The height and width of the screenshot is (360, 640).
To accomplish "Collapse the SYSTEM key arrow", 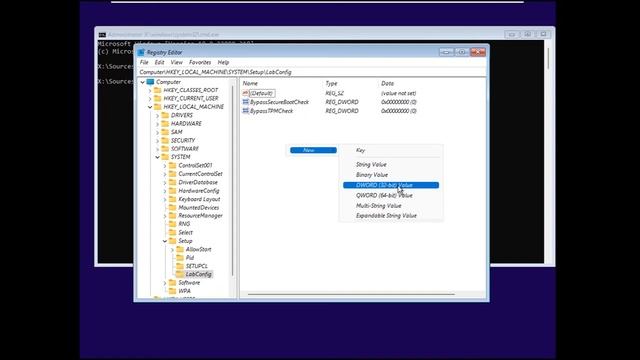I will [x=158, y=157].
